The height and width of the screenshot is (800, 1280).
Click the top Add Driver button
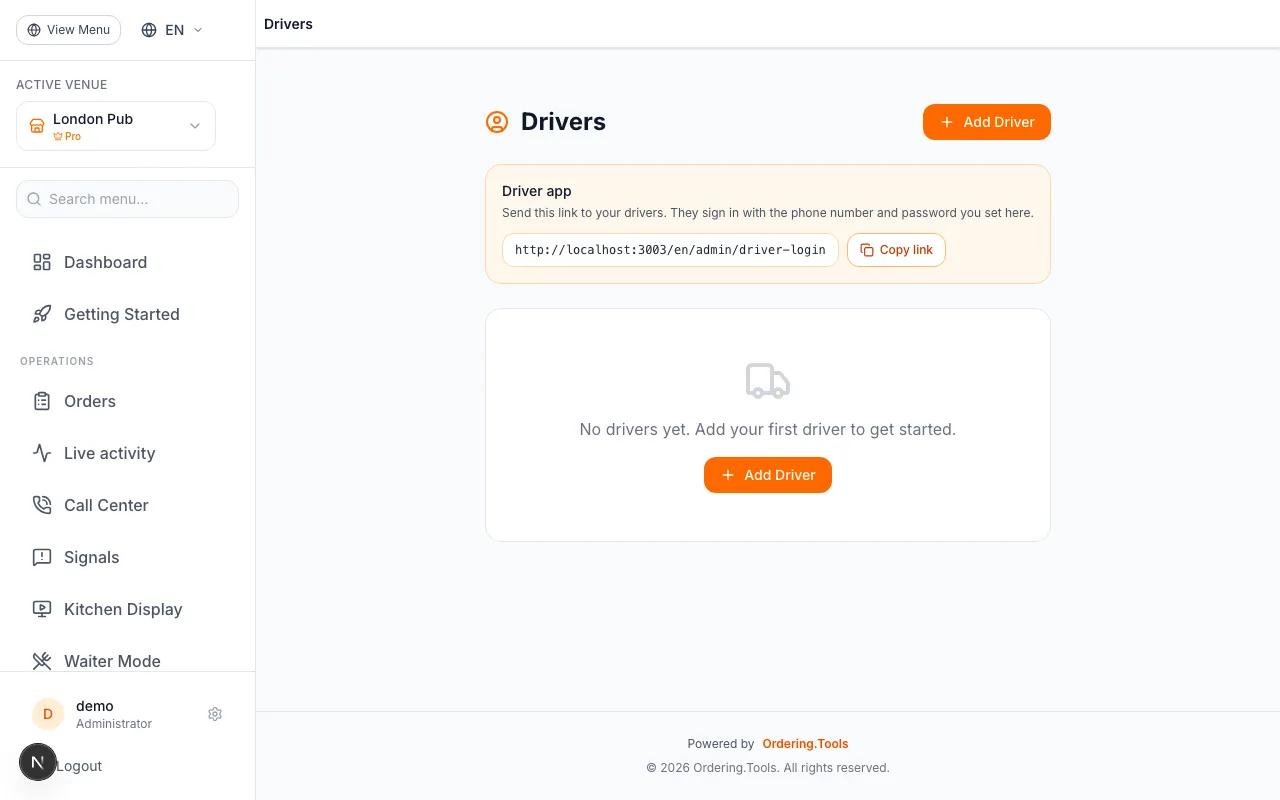click(x=987, y=122)
